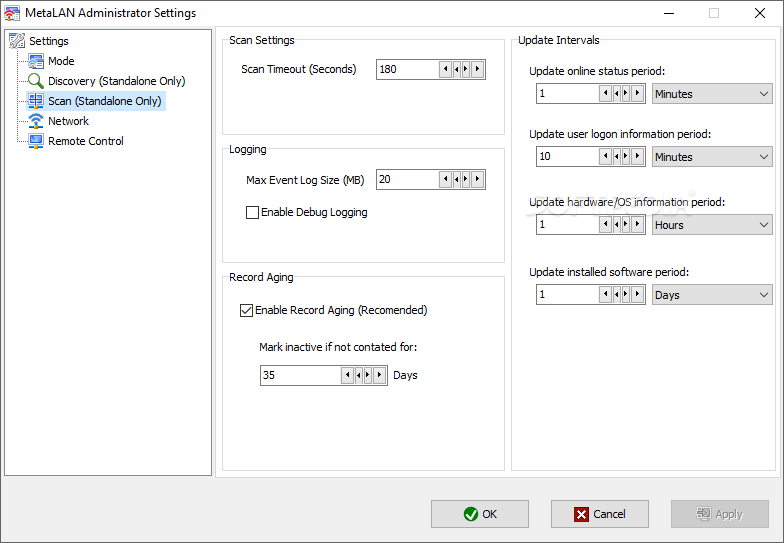Increase Max Event Log Size using outer right arrow
Screen dimensions: 784x543
point(478,179)
